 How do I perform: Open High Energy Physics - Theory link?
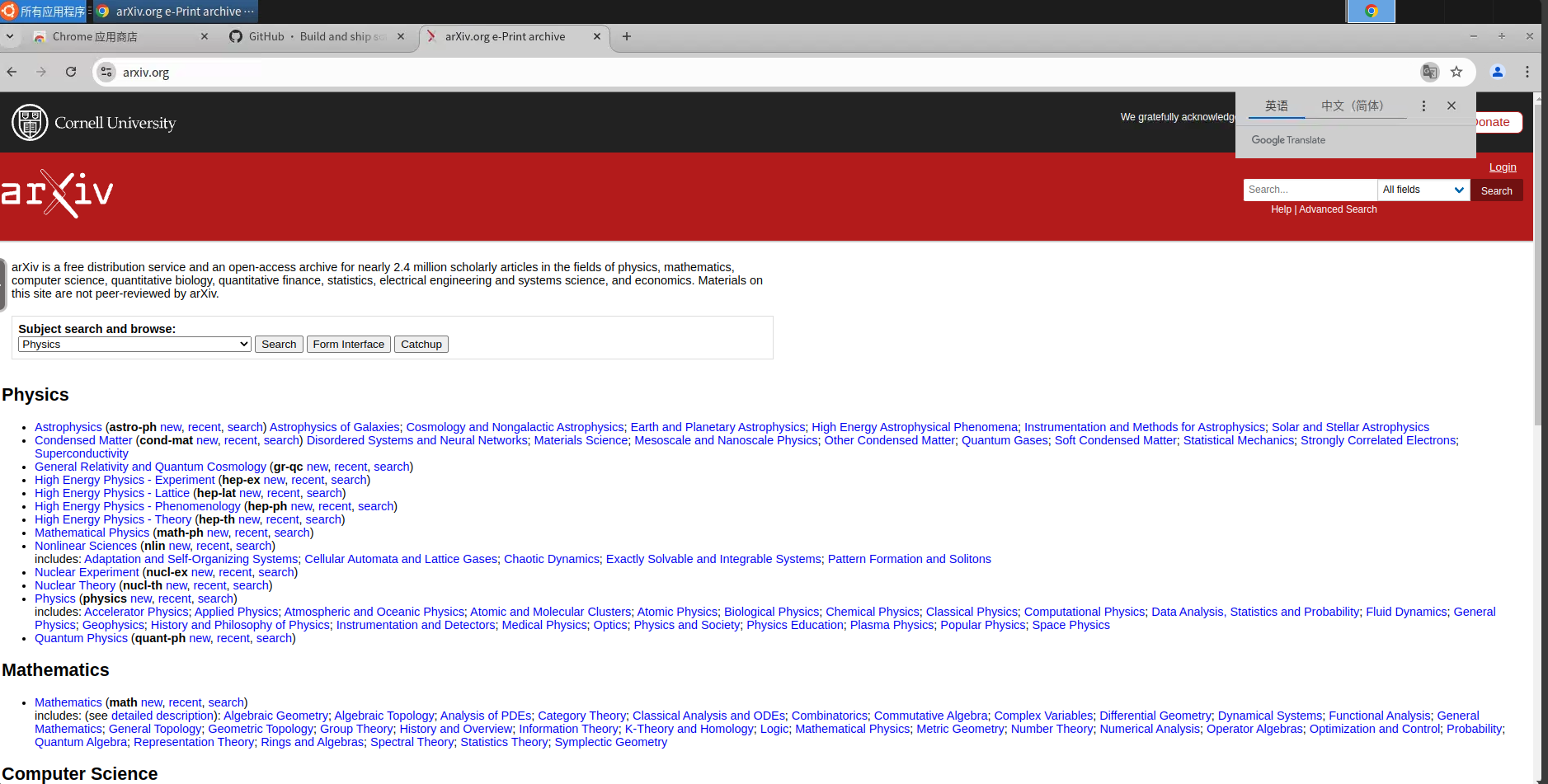coord(113,519)
